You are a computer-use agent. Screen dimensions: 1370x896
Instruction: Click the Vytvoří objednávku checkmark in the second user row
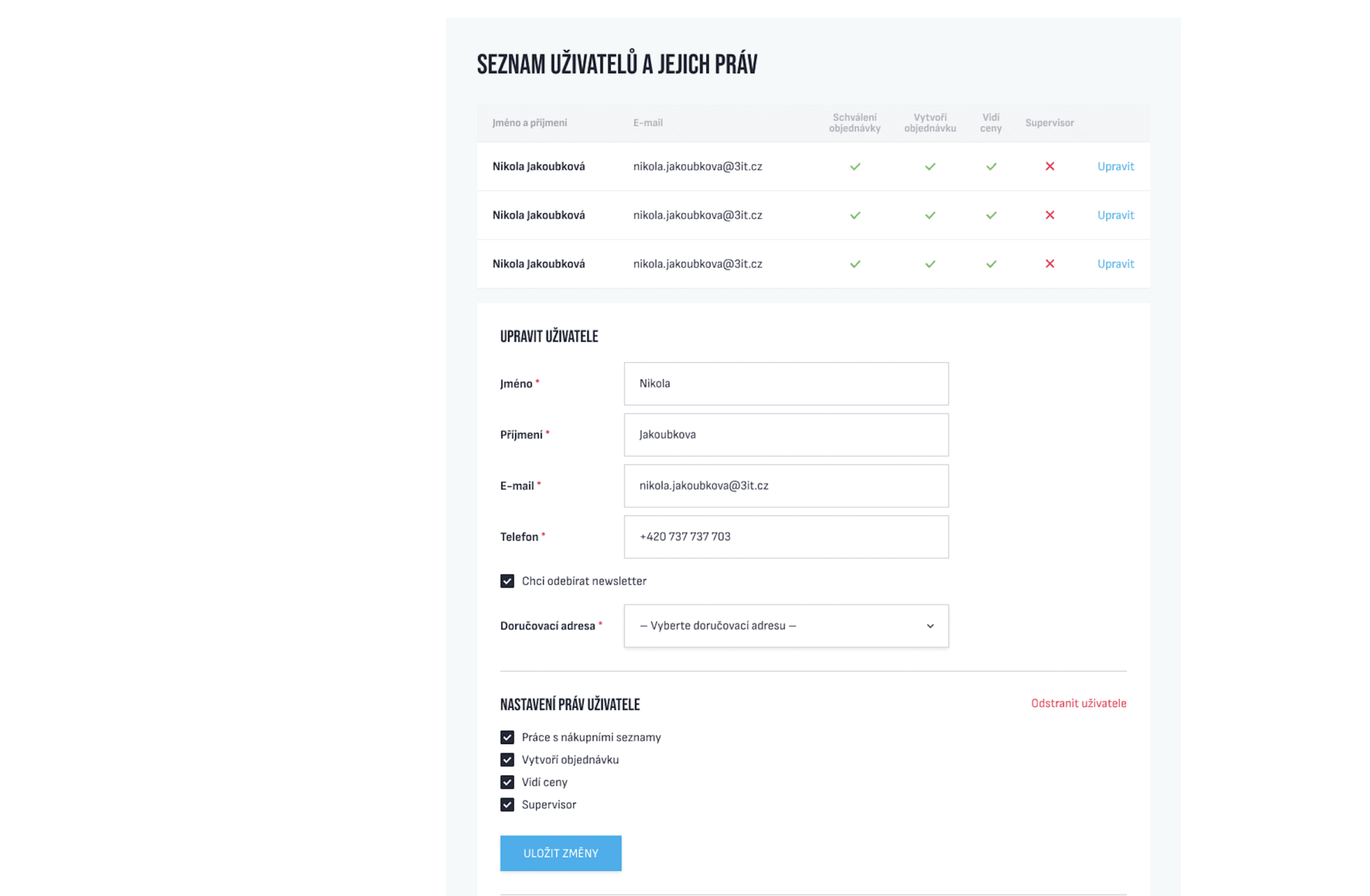[x=930, y=215]
